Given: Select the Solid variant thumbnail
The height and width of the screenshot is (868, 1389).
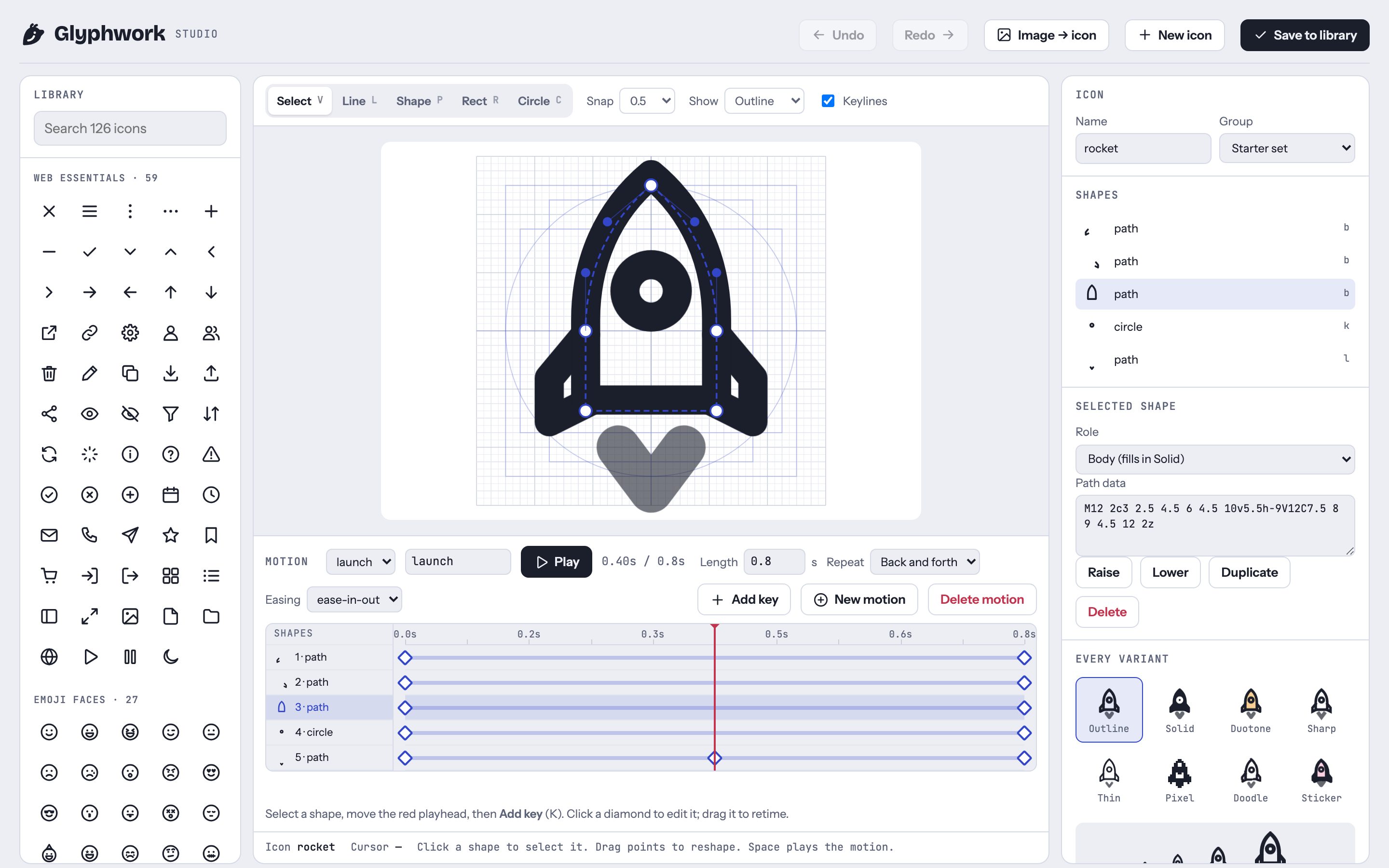Looking at the screenshot, I should [x=1180, y=710].
